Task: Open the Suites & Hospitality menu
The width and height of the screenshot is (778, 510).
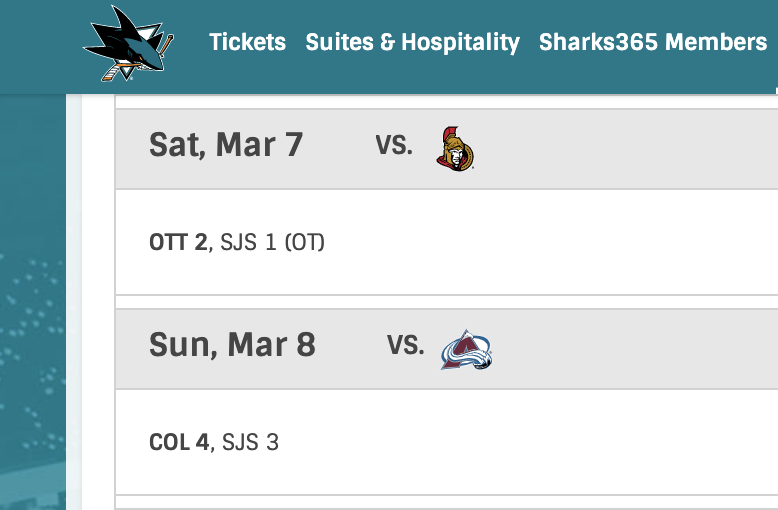Action: point(412,42)
